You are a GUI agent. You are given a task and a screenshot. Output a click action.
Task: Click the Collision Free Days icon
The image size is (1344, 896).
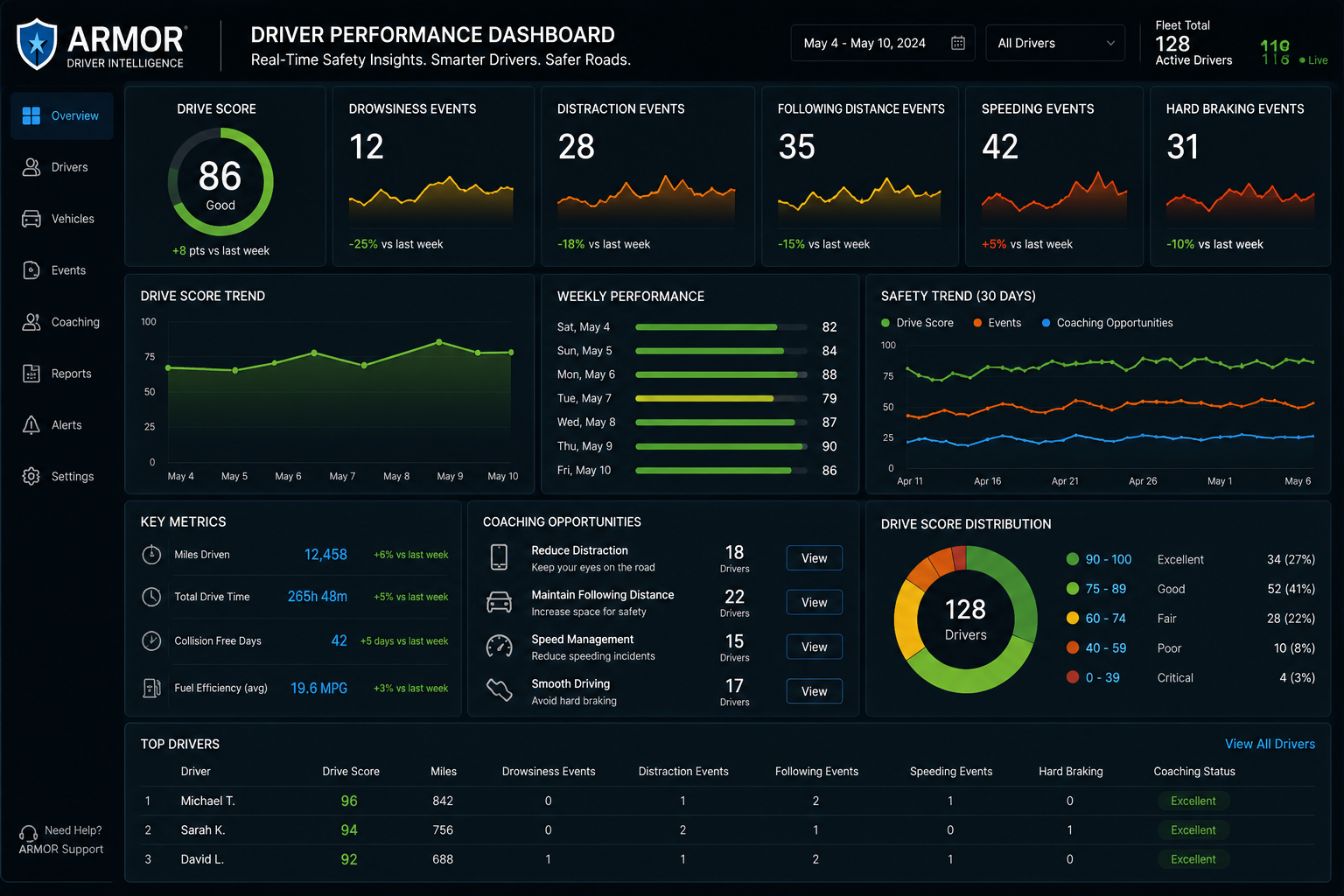pos(151,640)
